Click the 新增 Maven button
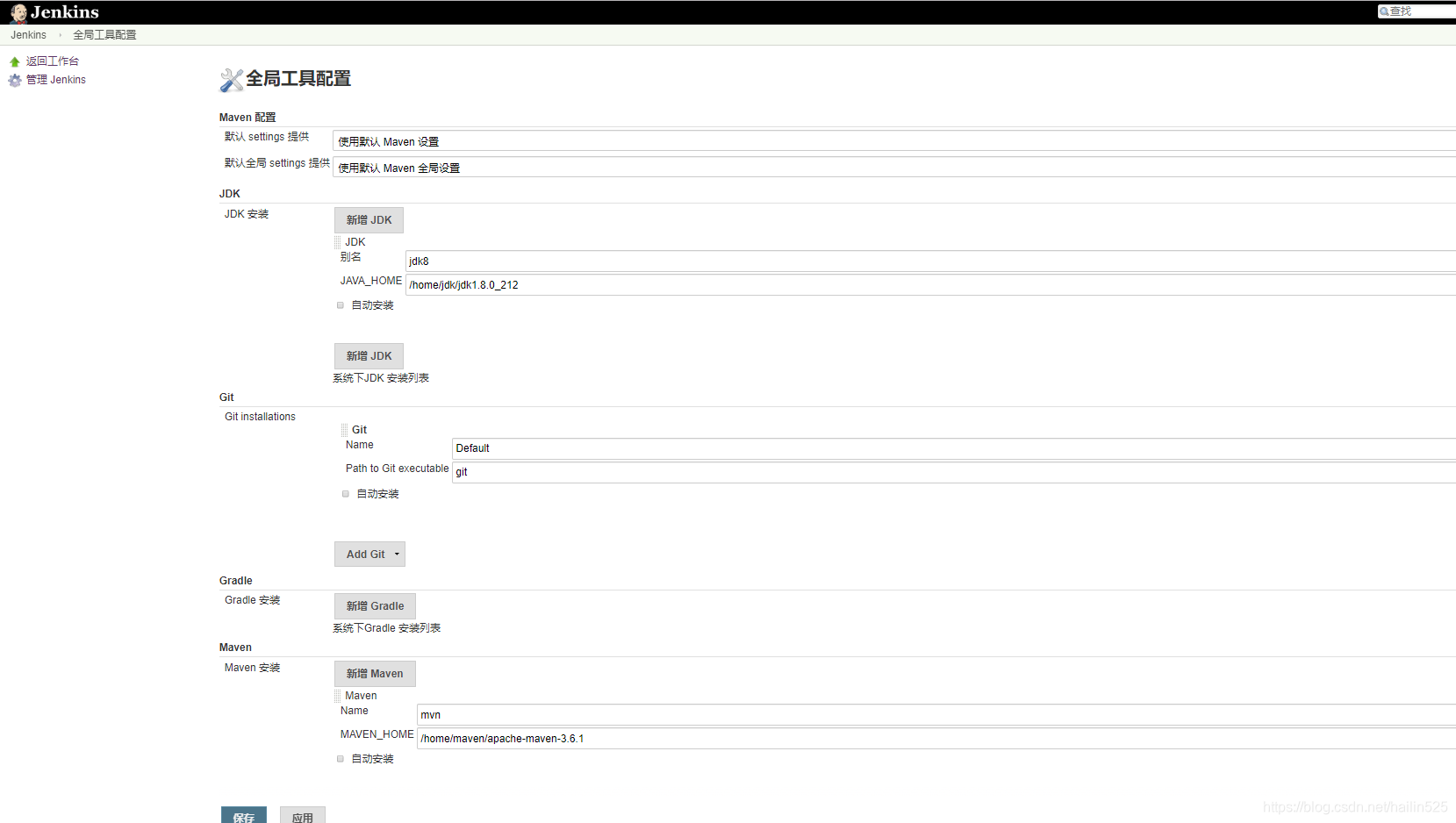1456x823 pixels. coord(375,674)
